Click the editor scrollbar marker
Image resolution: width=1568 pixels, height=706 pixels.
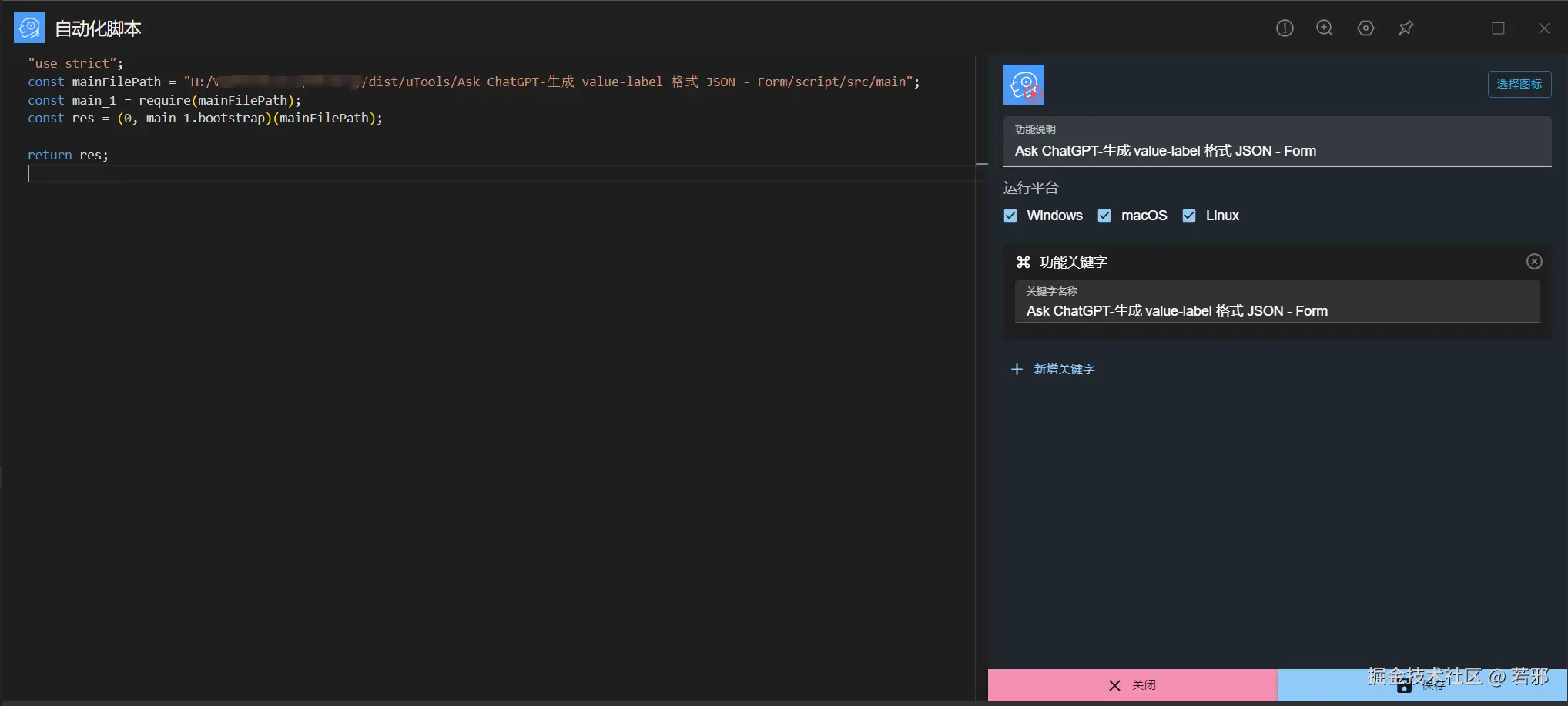(x=982, y=164)
